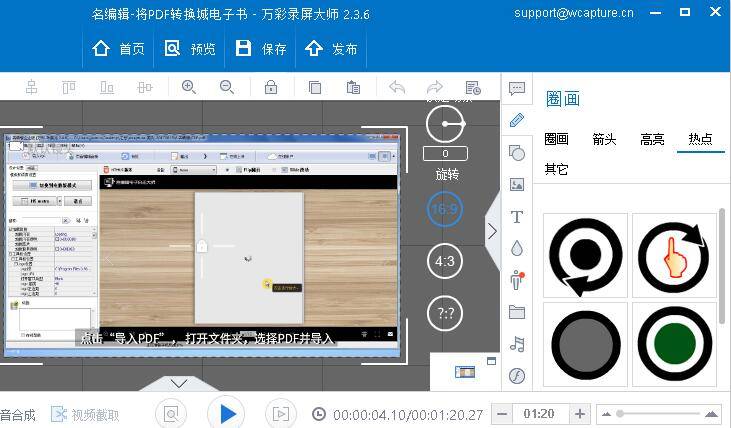Click play-in-frame button right of play
The image size is (731, 428).
click(281, 414)
